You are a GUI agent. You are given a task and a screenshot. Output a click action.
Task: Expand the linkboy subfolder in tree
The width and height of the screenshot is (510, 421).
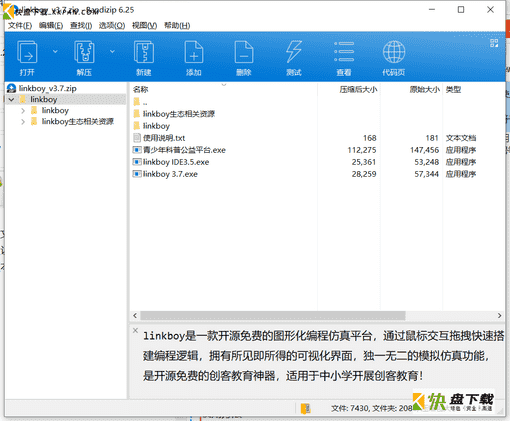point(23,110)
